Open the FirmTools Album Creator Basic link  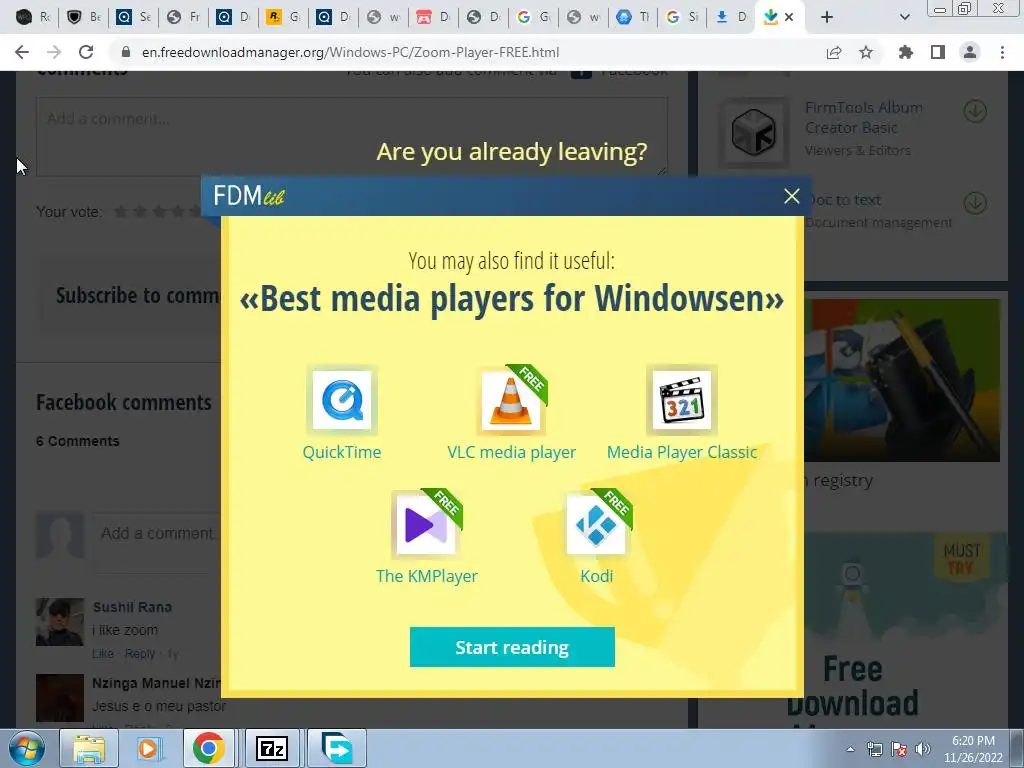863,118
